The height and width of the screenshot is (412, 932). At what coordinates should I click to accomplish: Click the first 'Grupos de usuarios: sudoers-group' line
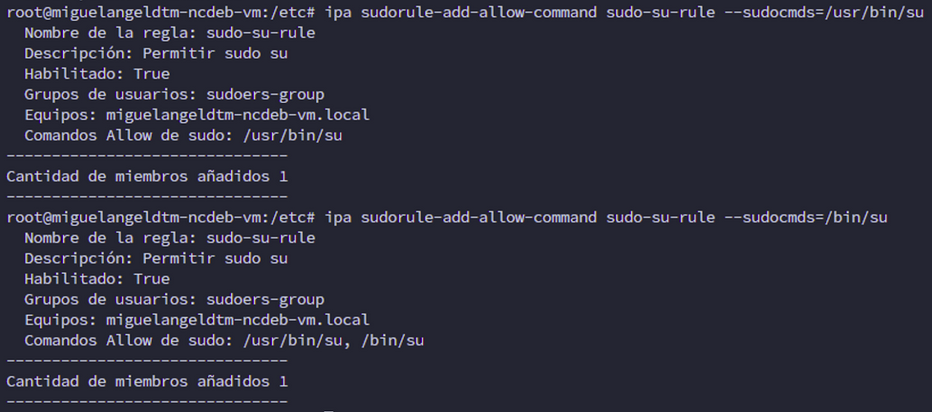pos(173,94)
